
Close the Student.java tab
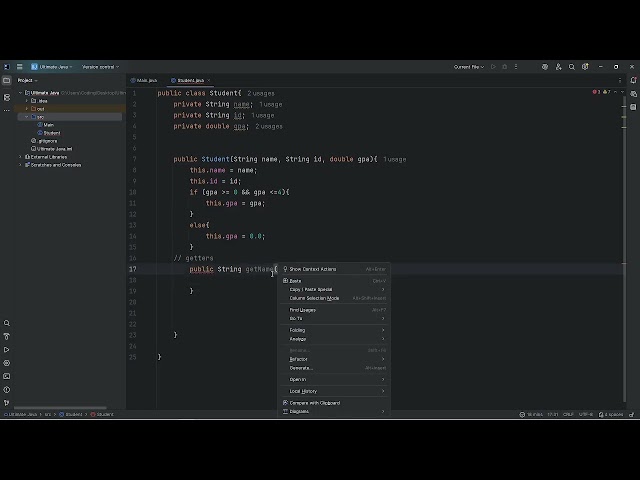coord(209,80)
